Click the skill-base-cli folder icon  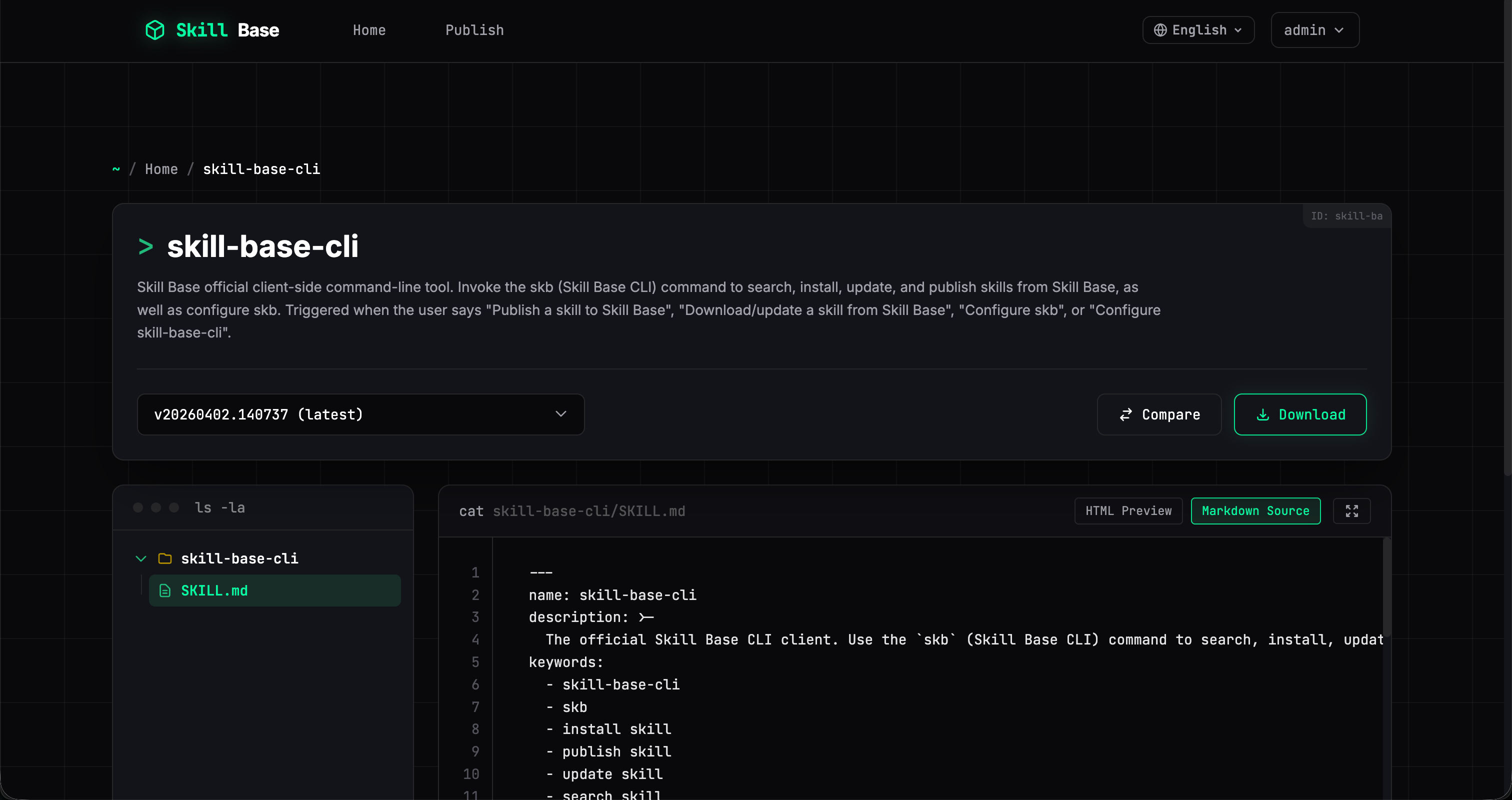165,558
